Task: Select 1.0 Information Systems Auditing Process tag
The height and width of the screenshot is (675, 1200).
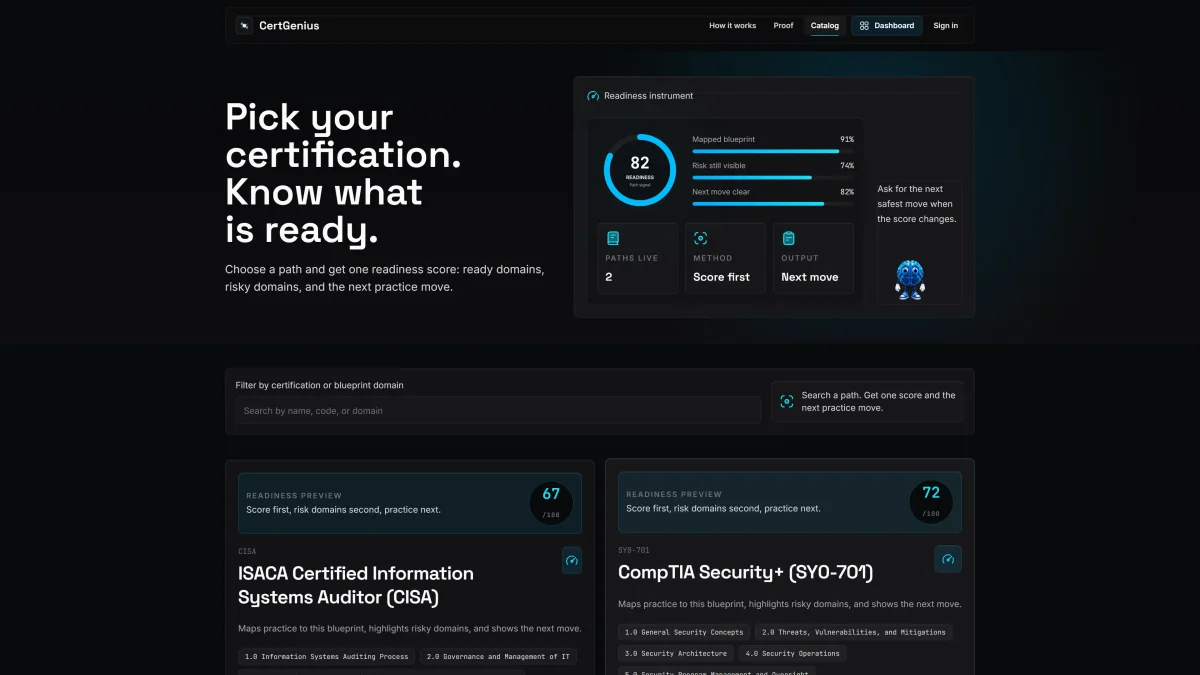Action: coord(327,657)
